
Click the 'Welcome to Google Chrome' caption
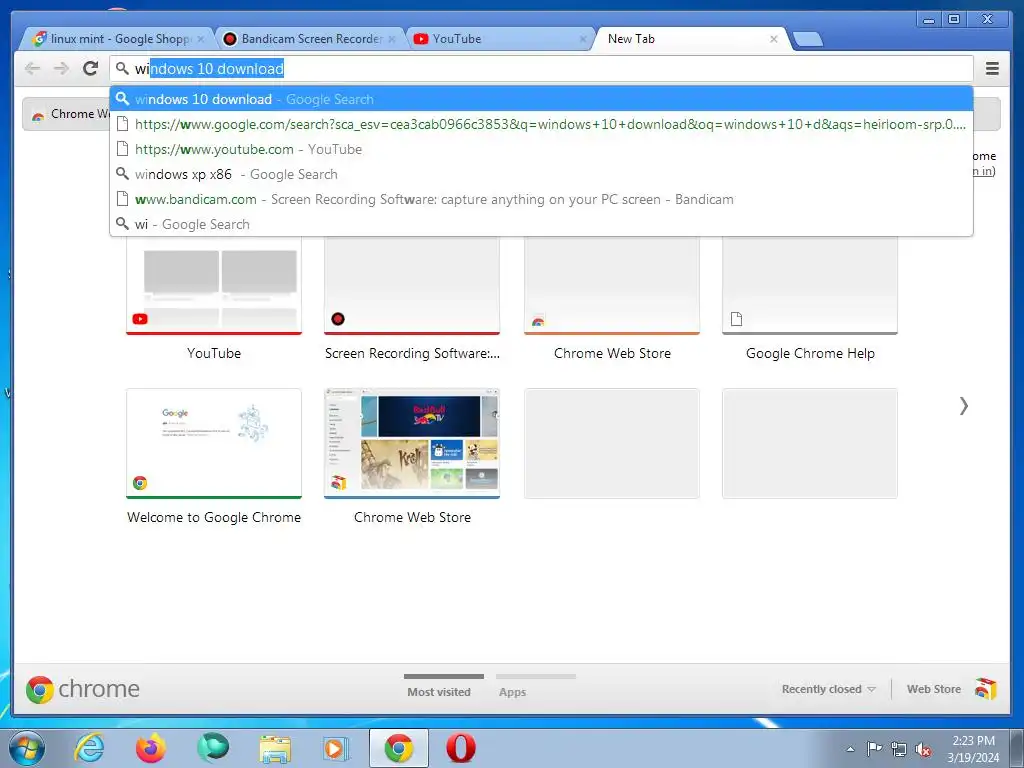[214, 517]
